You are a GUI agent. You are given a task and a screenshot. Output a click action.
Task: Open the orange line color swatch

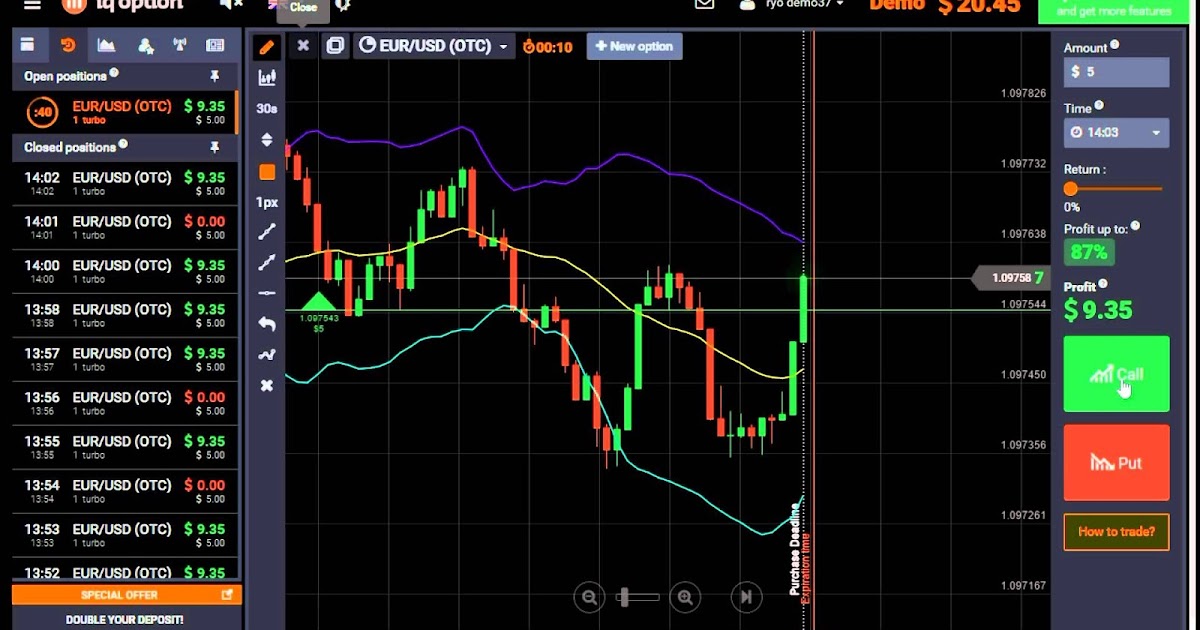pyautogui.click(x=267, y=172)
